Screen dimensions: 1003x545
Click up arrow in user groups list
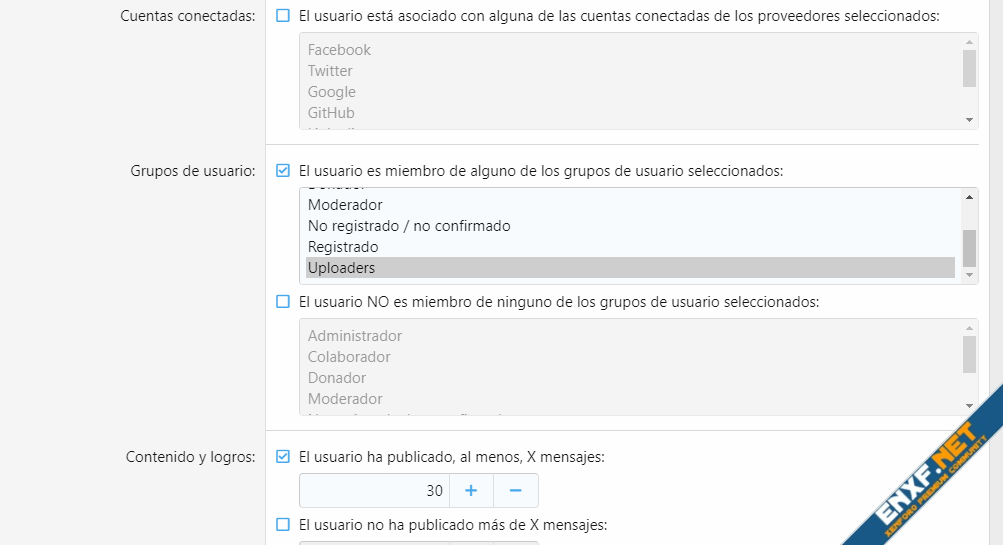pos(969,197)
